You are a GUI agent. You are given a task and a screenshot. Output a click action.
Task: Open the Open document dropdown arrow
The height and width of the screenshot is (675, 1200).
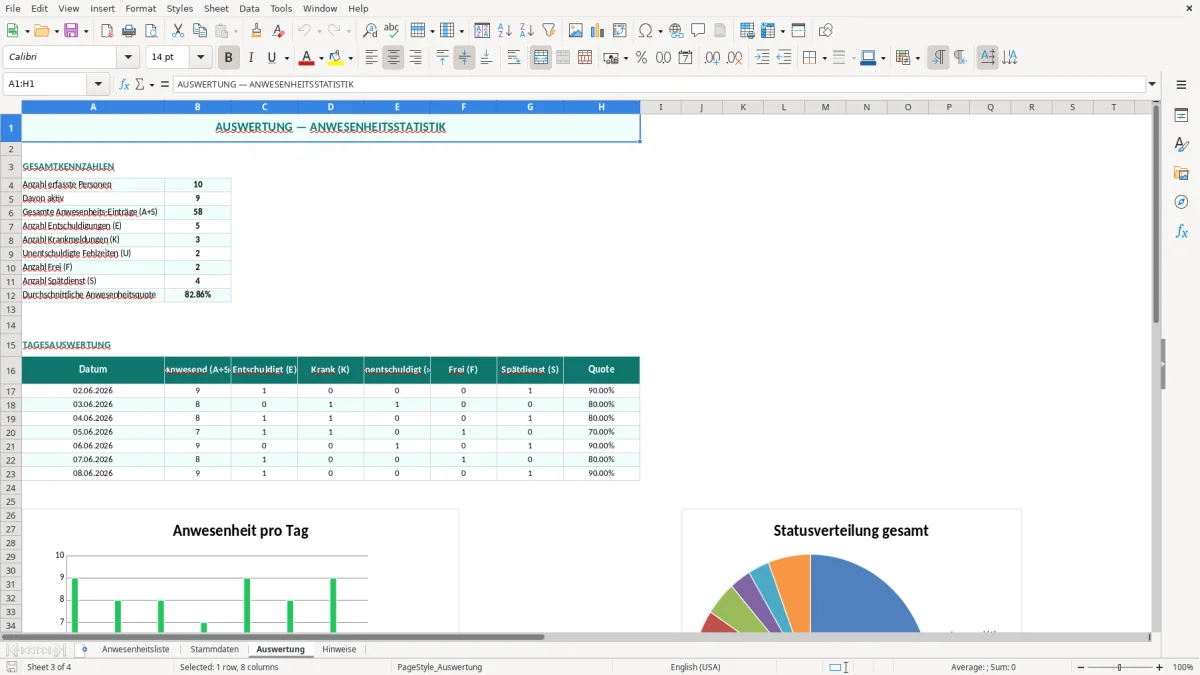click(x=56, y=31)
